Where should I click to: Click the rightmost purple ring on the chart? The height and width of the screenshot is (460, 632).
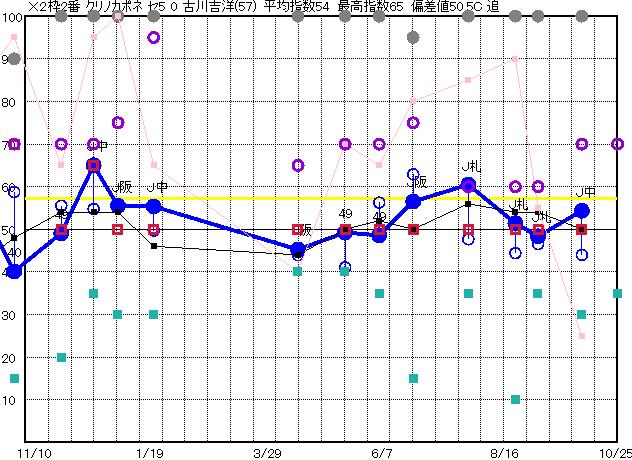pos(618,144)
